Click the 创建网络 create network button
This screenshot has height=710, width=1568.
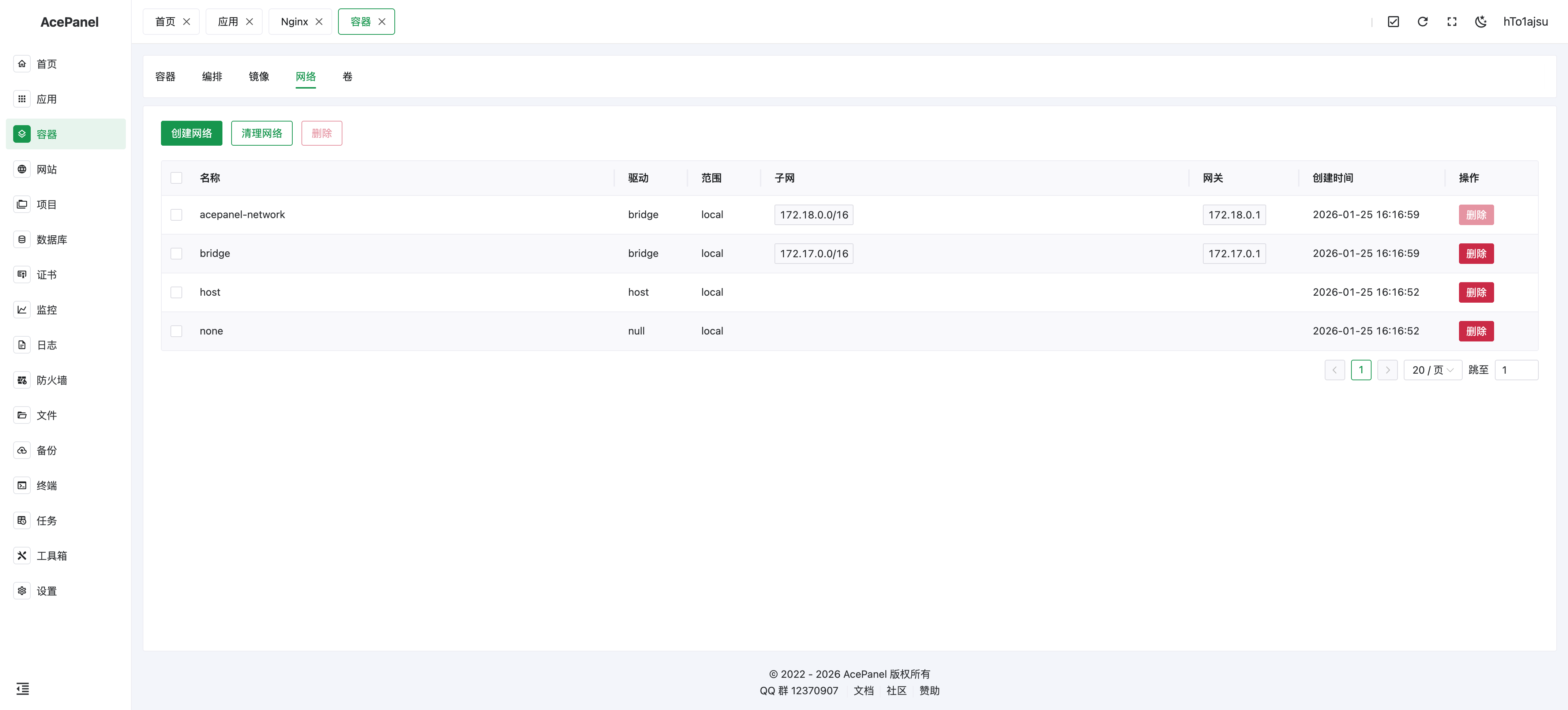coord(191,133)
